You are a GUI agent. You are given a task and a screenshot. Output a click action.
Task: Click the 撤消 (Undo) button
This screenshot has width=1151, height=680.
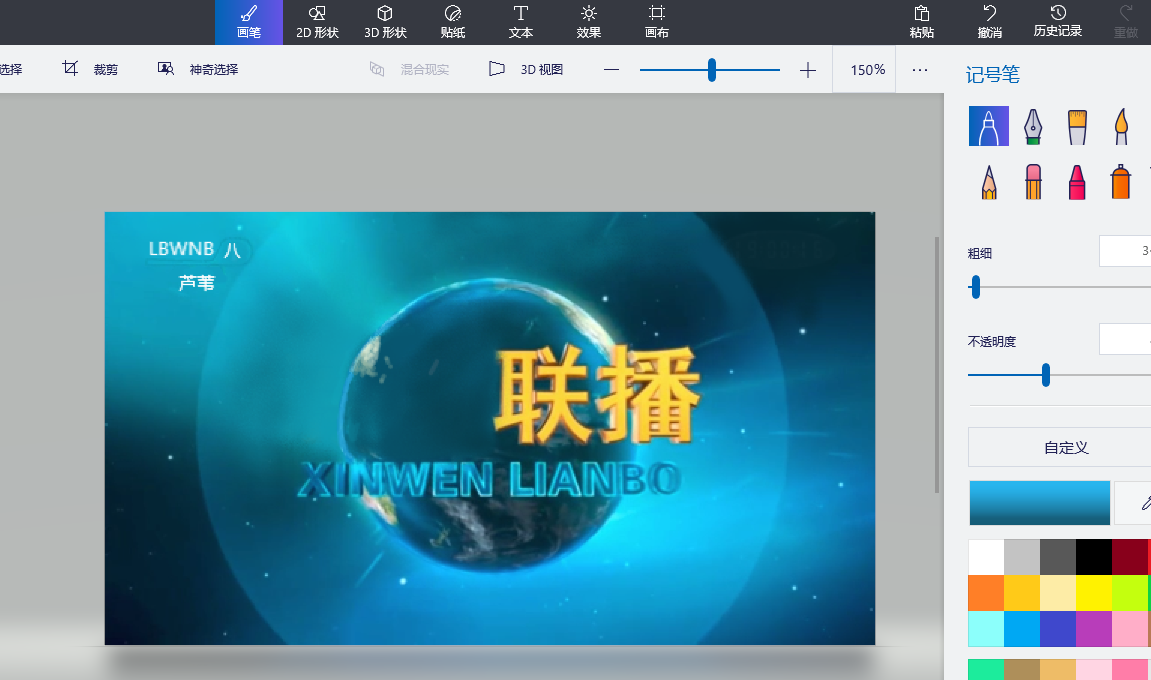[990, 22]
